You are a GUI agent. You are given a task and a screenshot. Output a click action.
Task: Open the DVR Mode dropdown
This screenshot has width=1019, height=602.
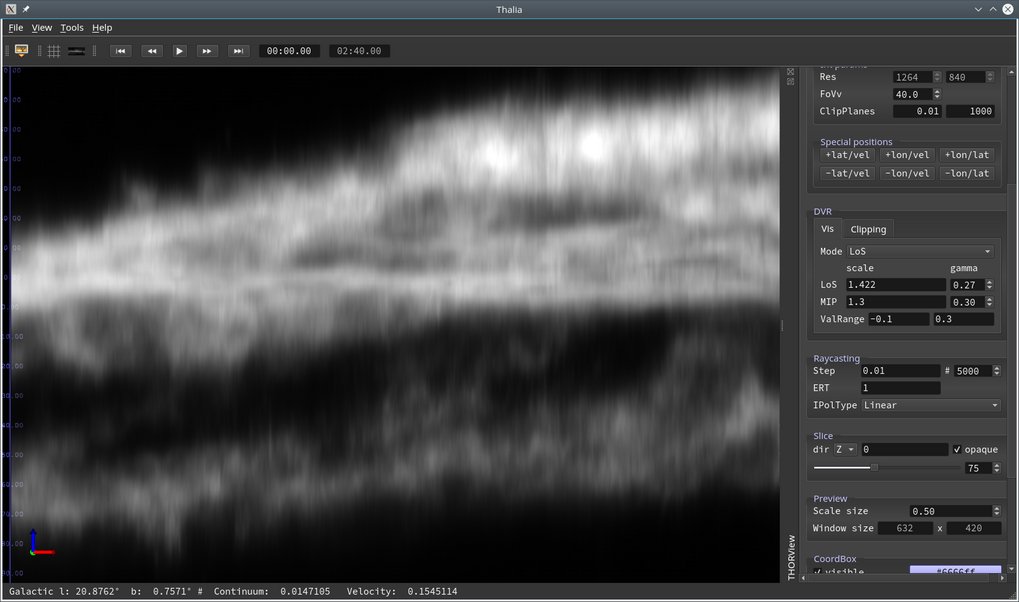tap(920, 252)
